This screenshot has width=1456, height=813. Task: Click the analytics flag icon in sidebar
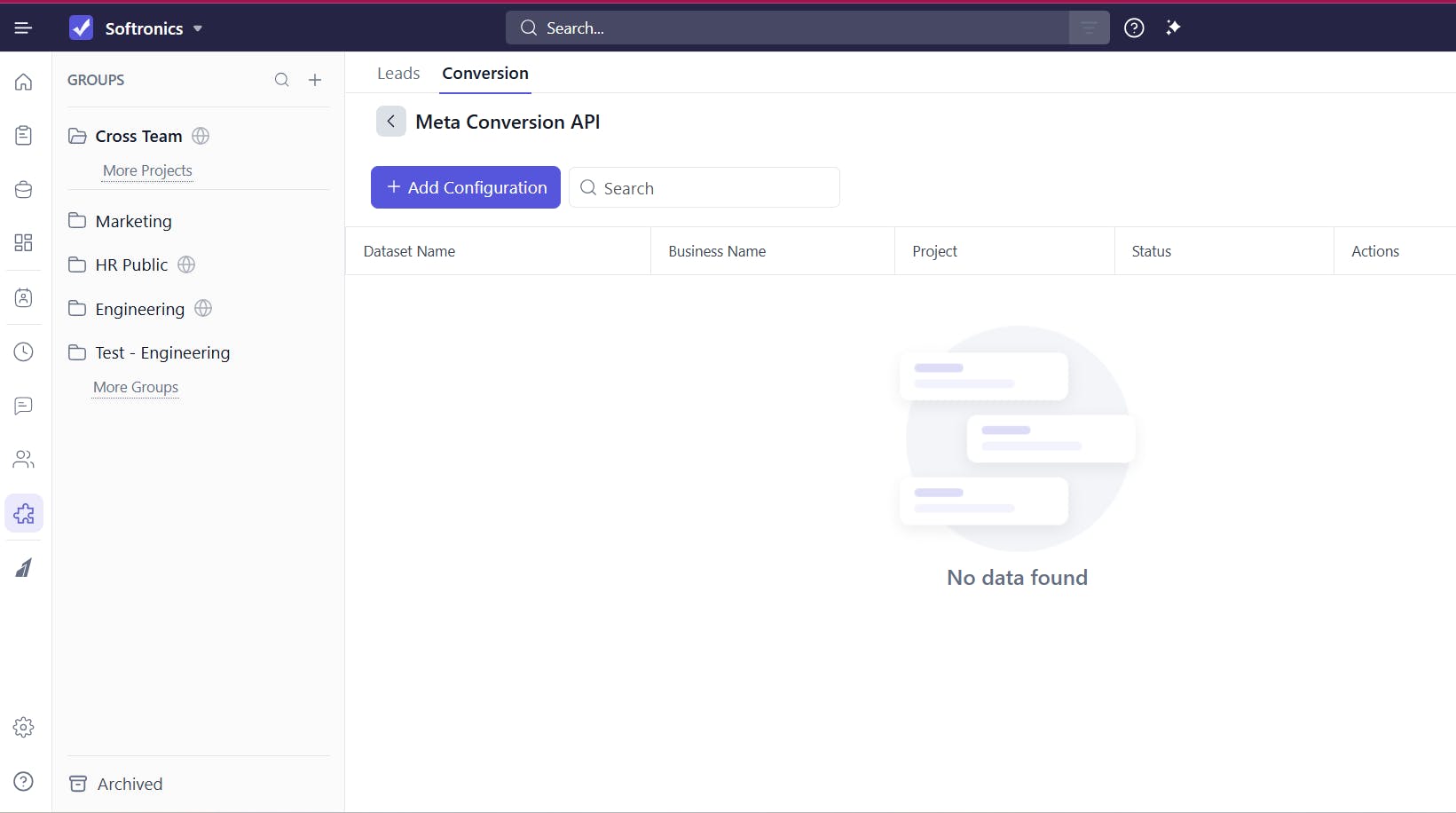[x=23, y=567]
